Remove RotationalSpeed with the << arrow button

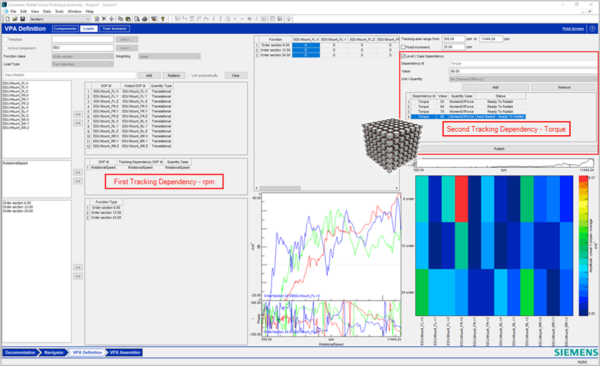[x=78, y=181]
